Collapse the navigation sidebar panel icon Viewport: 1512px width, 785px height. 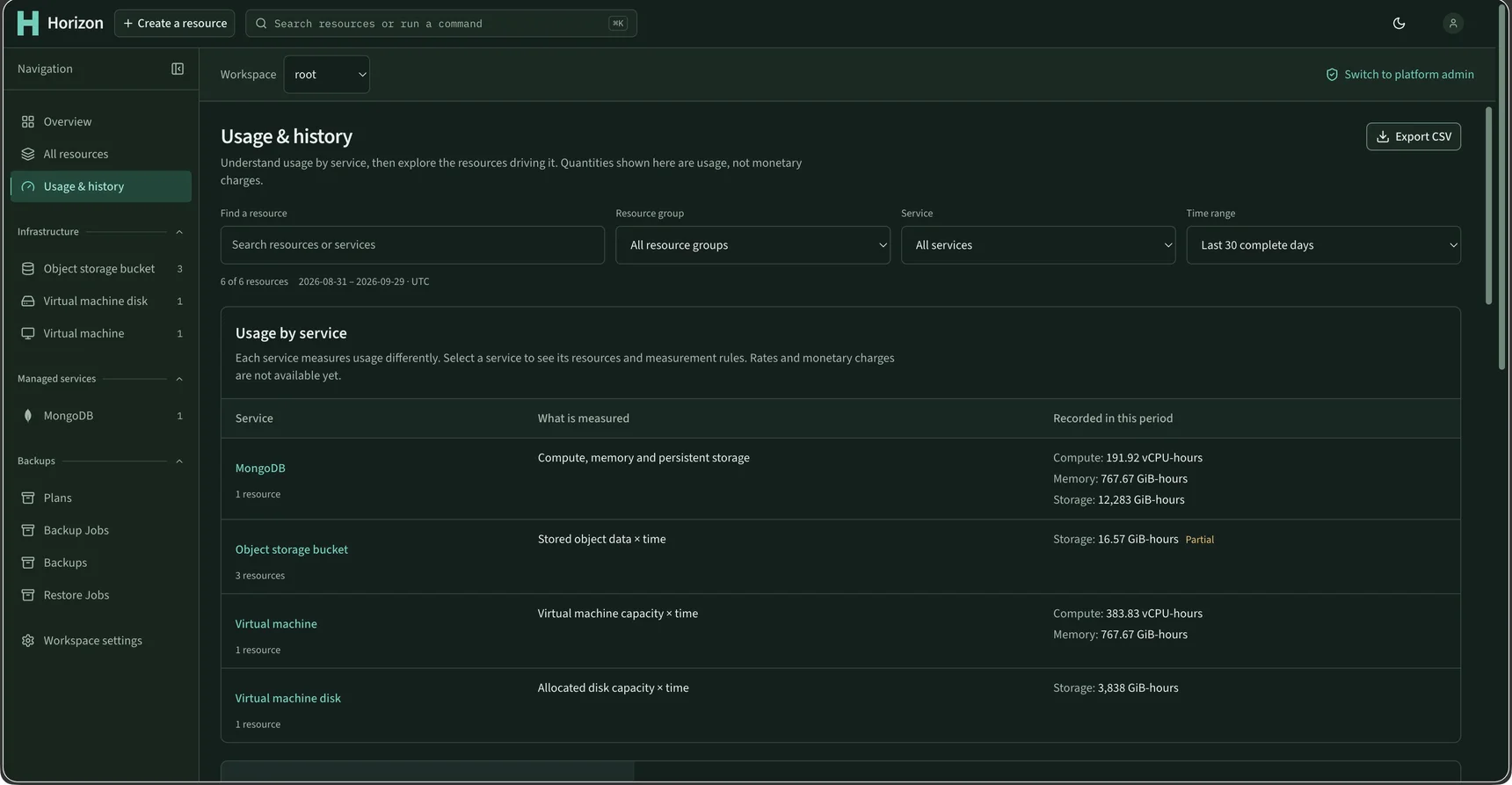coord(178,69)
